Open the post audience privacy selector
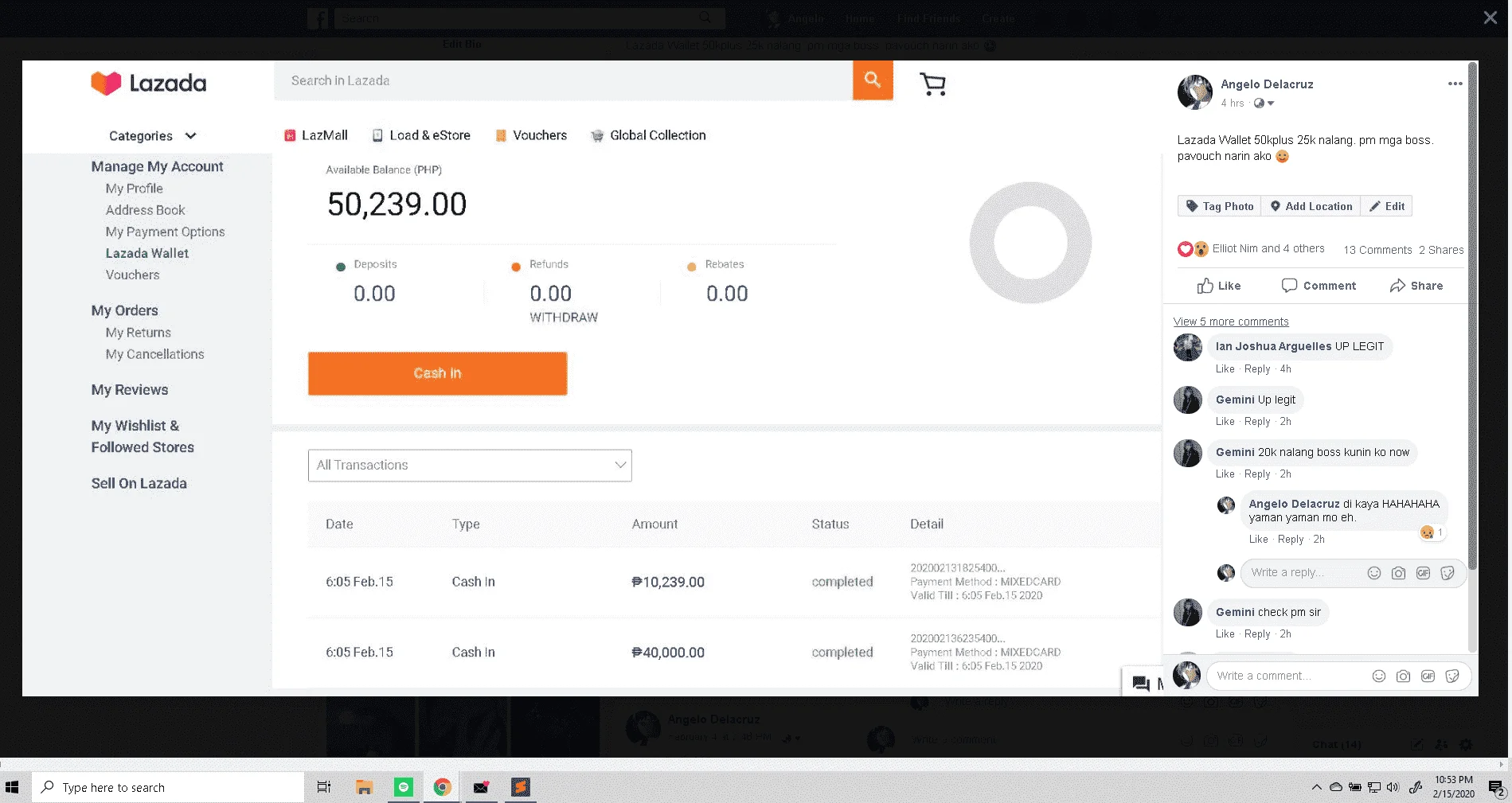This screenshot has height=803, width=1512. pyautogui.click(x=1264, y=103)
